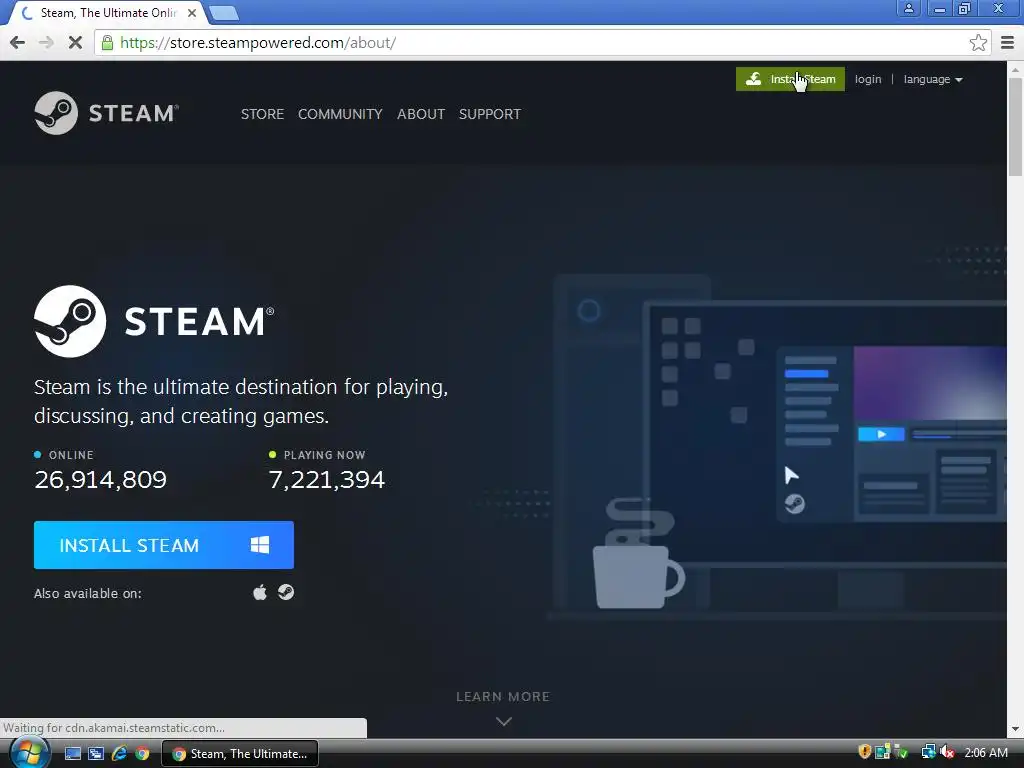The image size is (1024, 768).
Task: Click the large Steam logo above the tagline
Action: tap(154, 321)
